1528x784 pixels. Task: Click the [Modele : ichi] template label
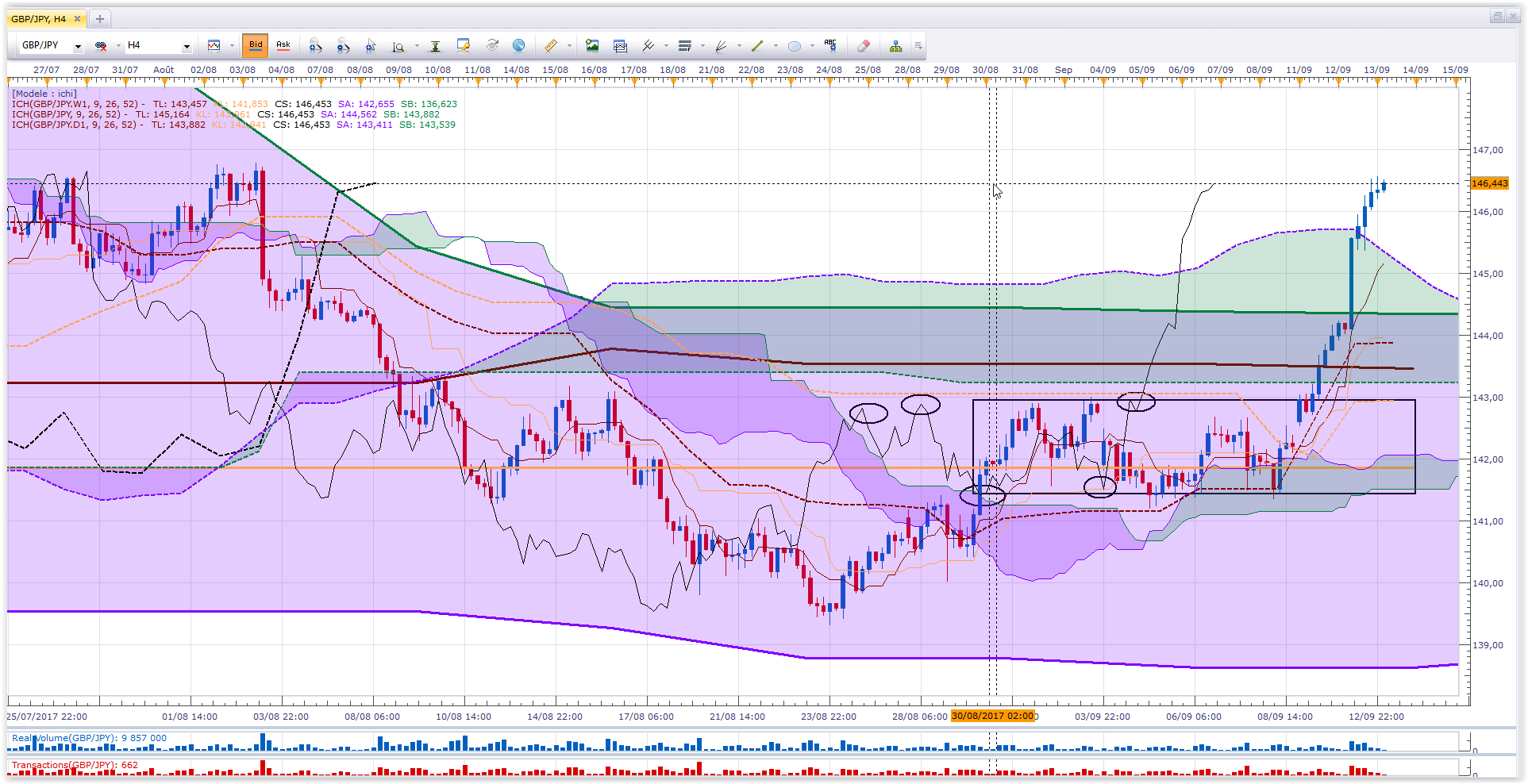[44, 94]
